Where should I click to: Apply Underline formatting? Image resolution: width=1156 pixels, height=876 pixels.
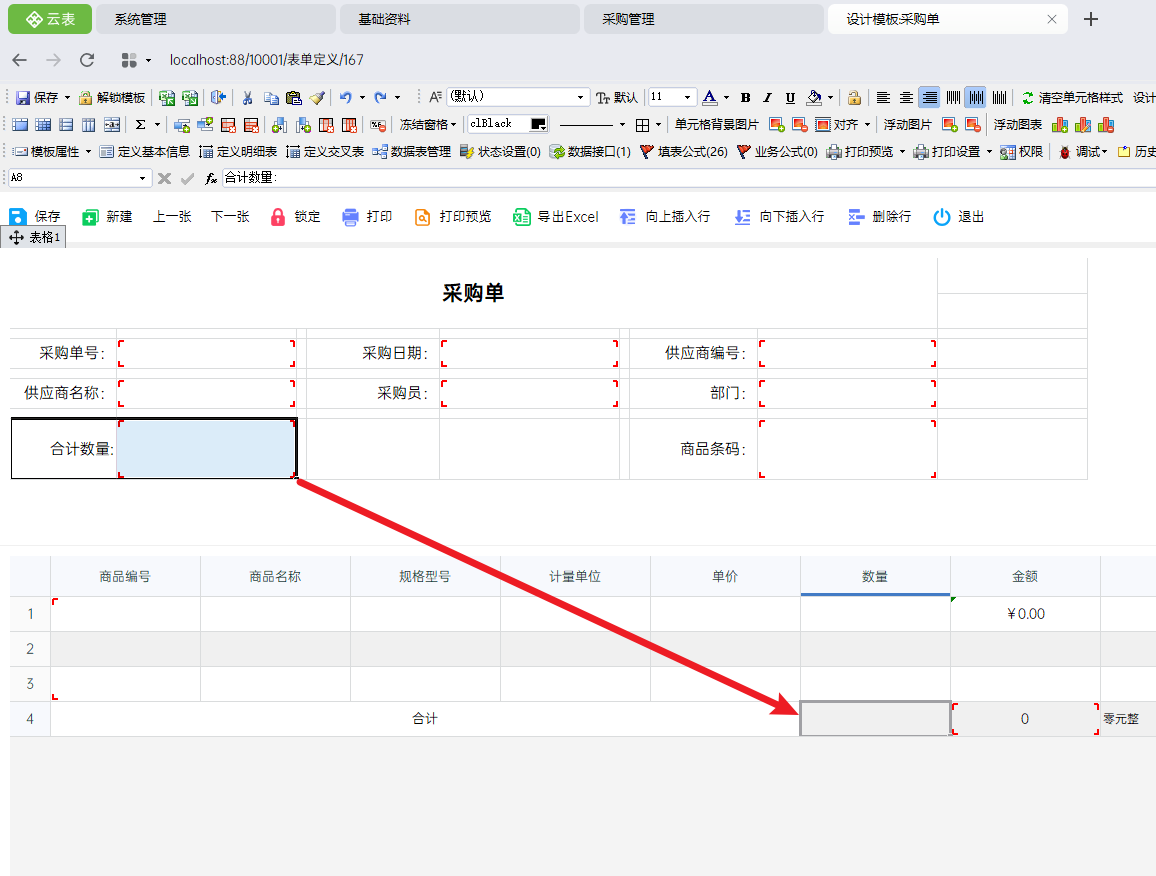click(790, 97)
